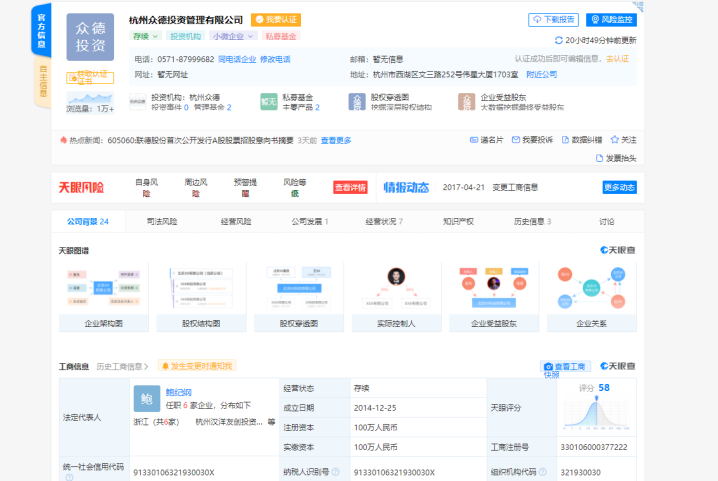The height and width of the screenshot is (481, 718).
Task: Switch to the 经营状况 tab
Action: 384,222
